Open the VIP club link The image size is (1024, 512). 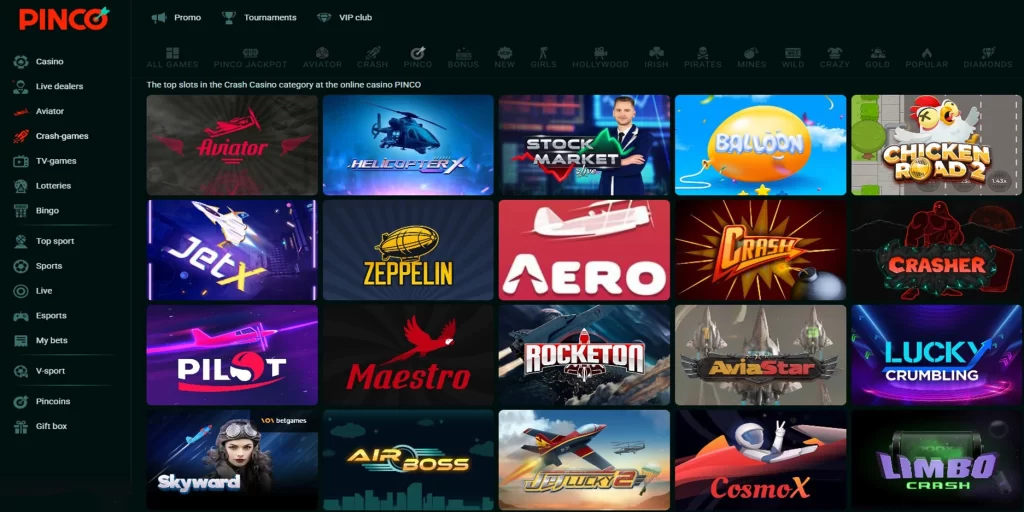(345, 17)
